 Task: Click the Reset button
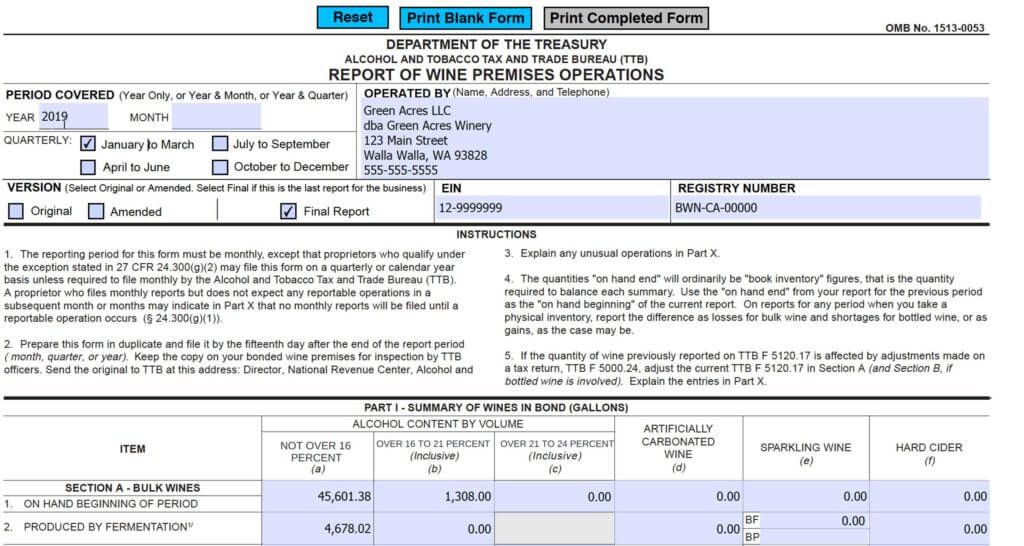353,18
